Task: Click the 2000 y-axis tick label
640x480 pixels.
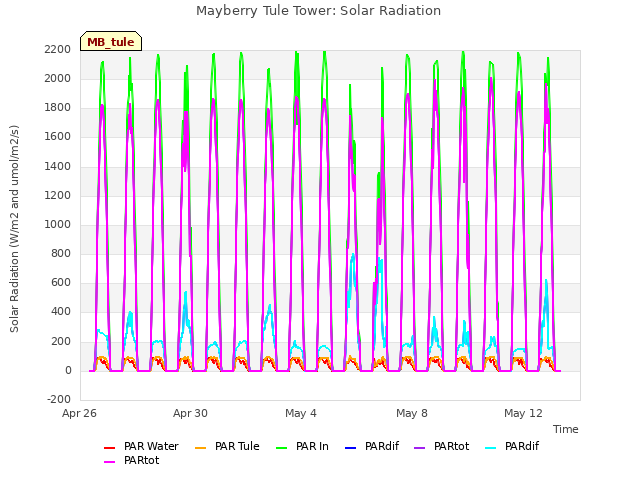Action: click(x=58, y=78)
